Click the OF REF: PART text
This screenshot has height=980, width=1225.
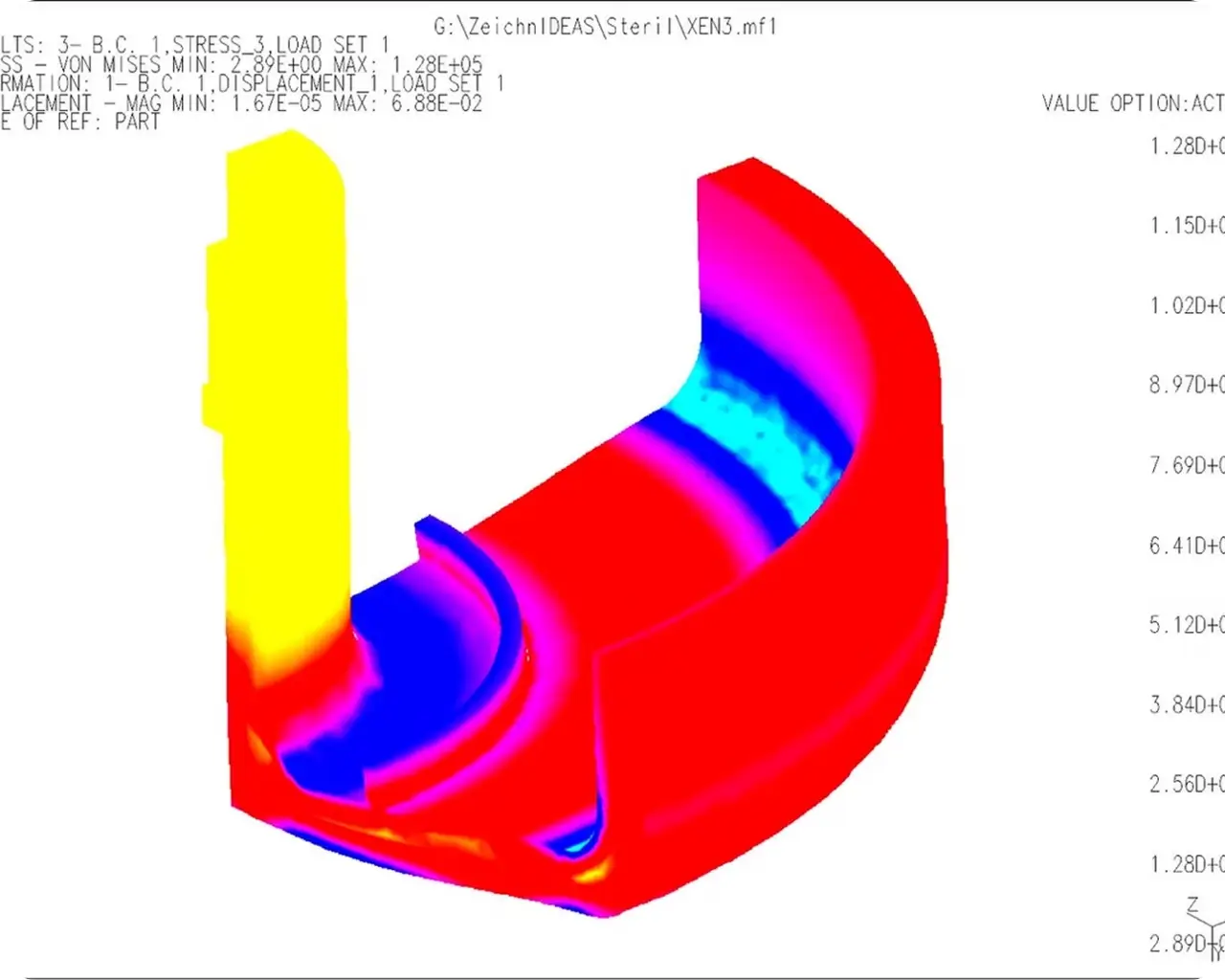coord(80,122)
